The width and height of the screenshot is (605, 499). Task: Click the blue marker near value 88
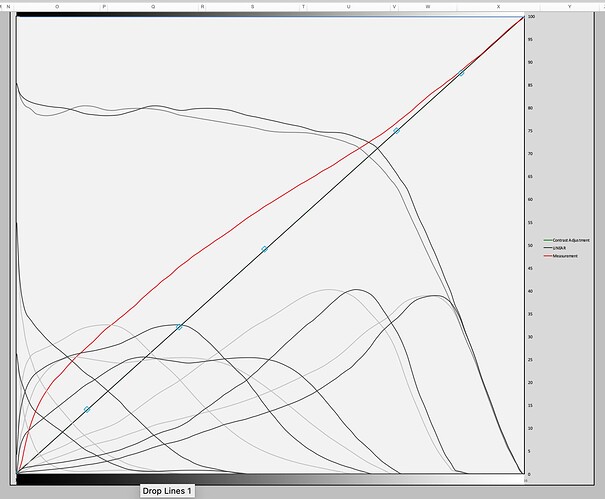point(461,73)
